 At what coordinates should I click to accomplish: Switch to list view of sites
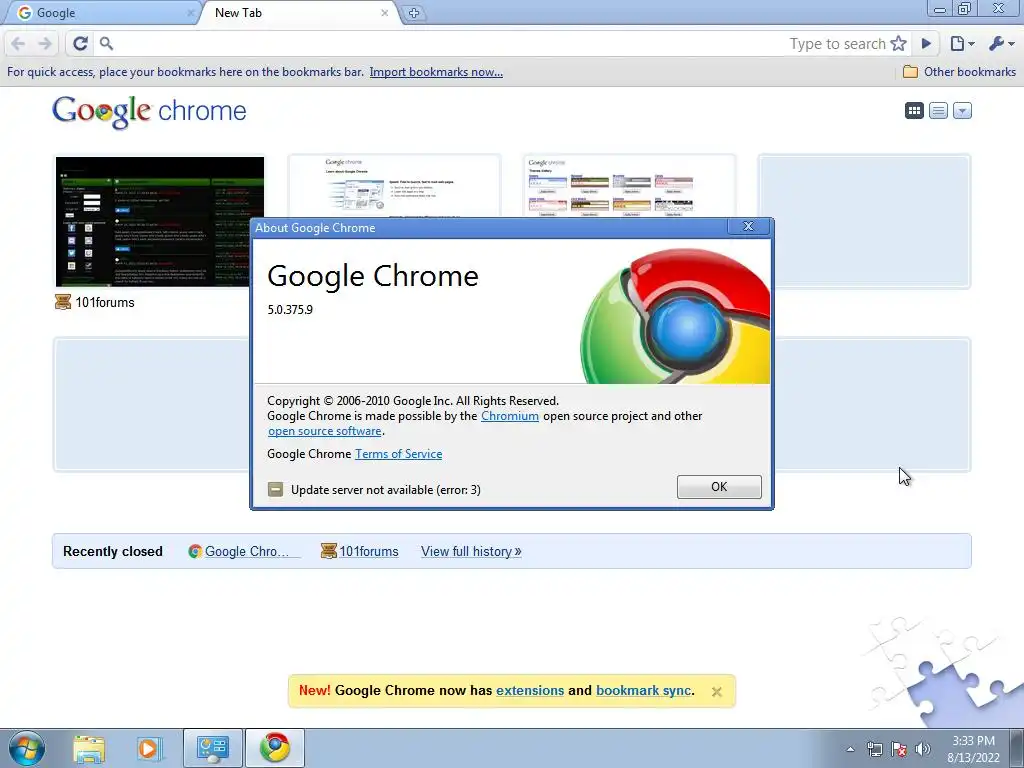[x=938, y=111]
